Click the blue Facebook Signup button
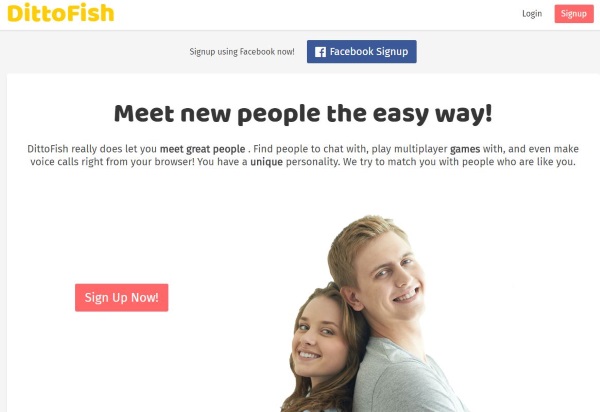This screenshot has height=412, width=600. [362, 52]
